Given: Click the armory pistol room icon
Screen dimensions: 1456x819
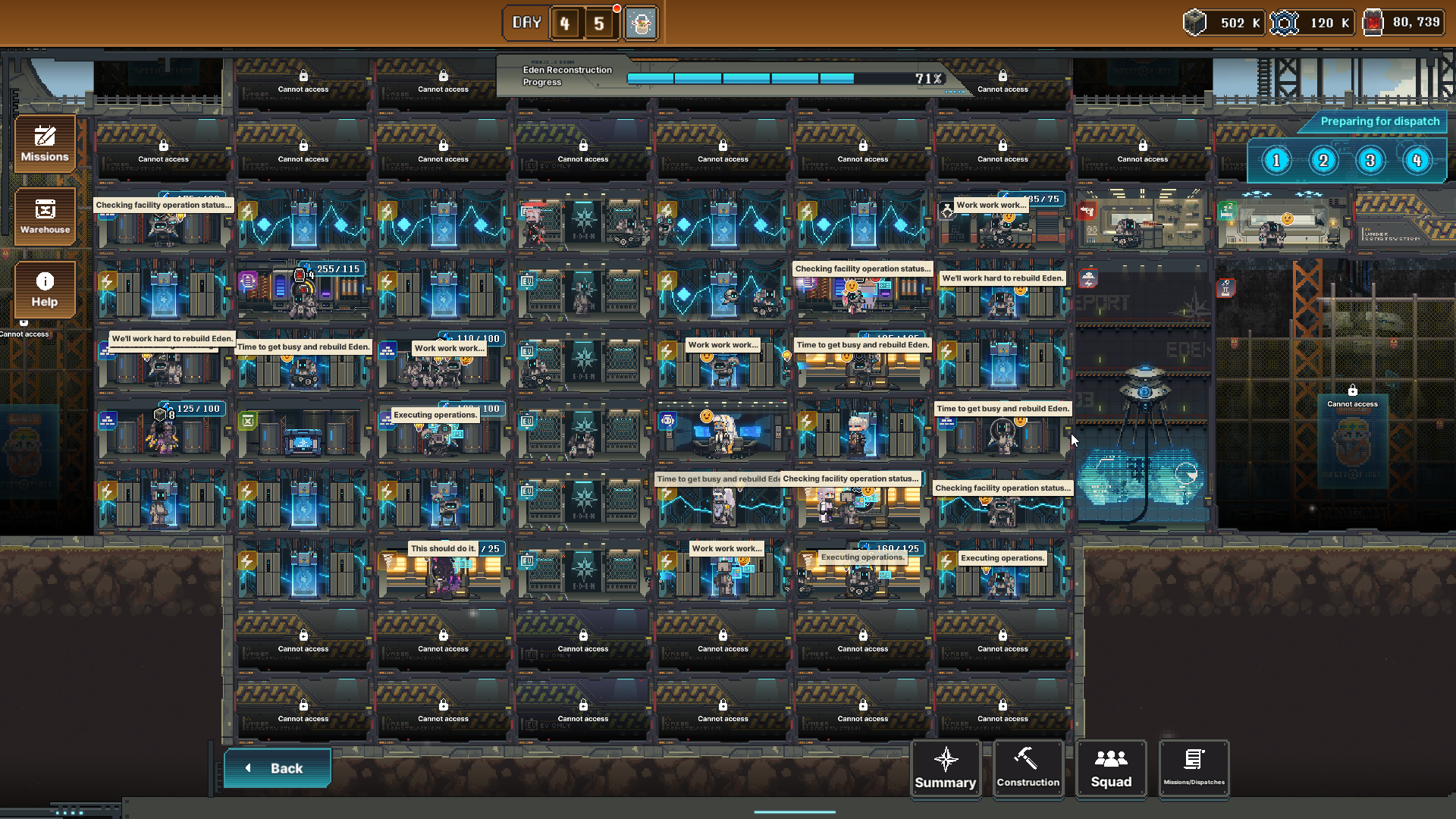Looking at the screenshot, I should pos(1087,210).
